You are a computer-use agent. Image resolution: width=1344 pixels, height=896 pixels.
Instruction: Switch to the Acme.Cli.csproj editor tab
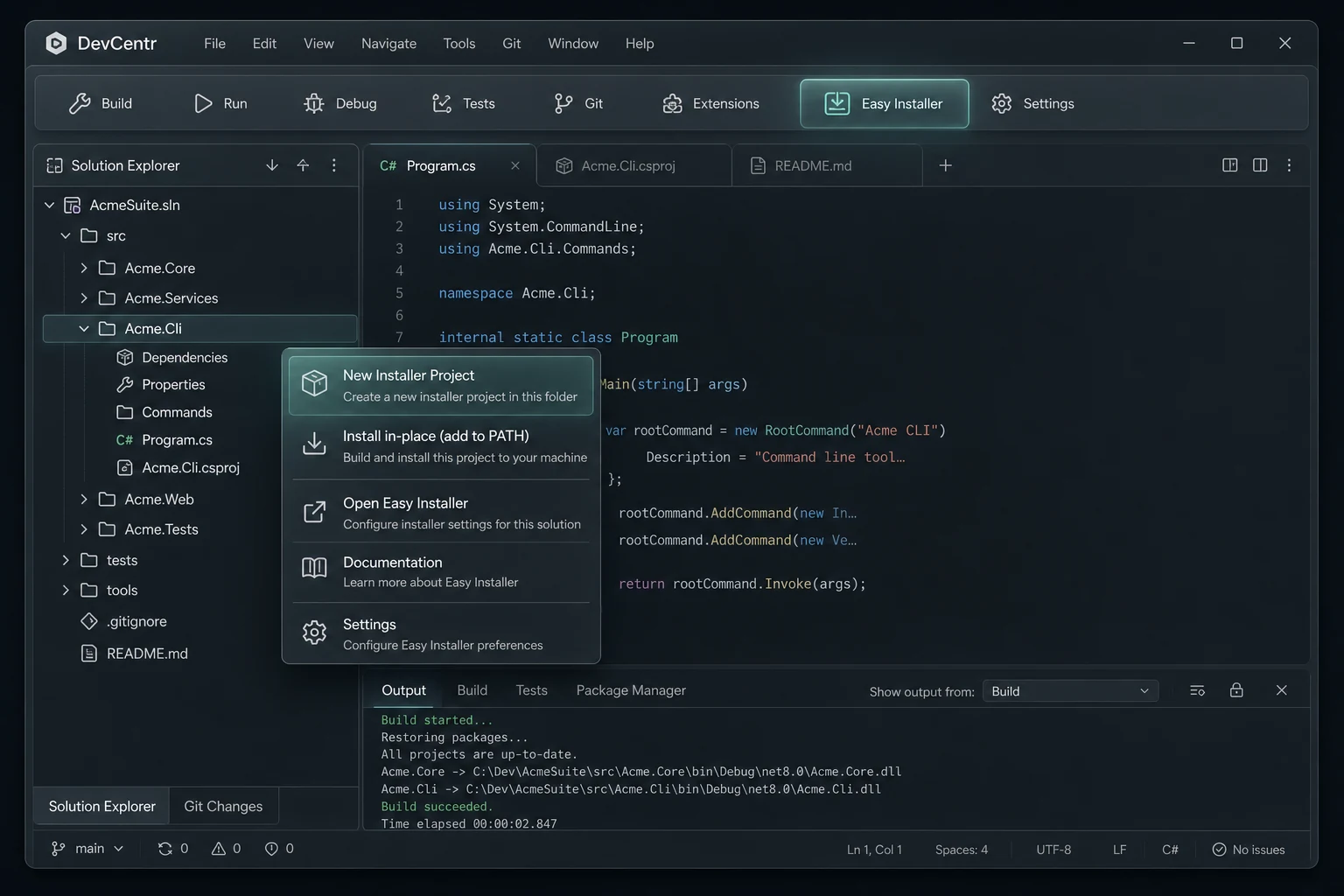coord(634,165)
